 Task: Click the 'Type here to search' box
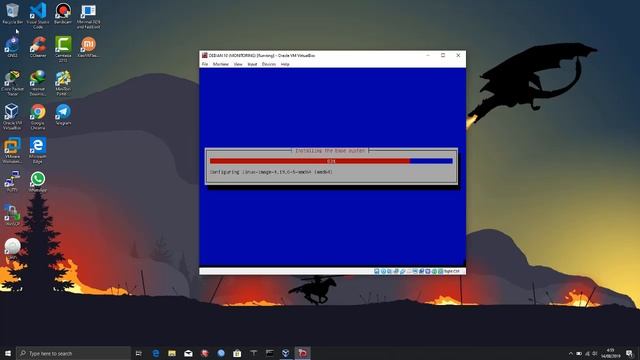[73, 353]
